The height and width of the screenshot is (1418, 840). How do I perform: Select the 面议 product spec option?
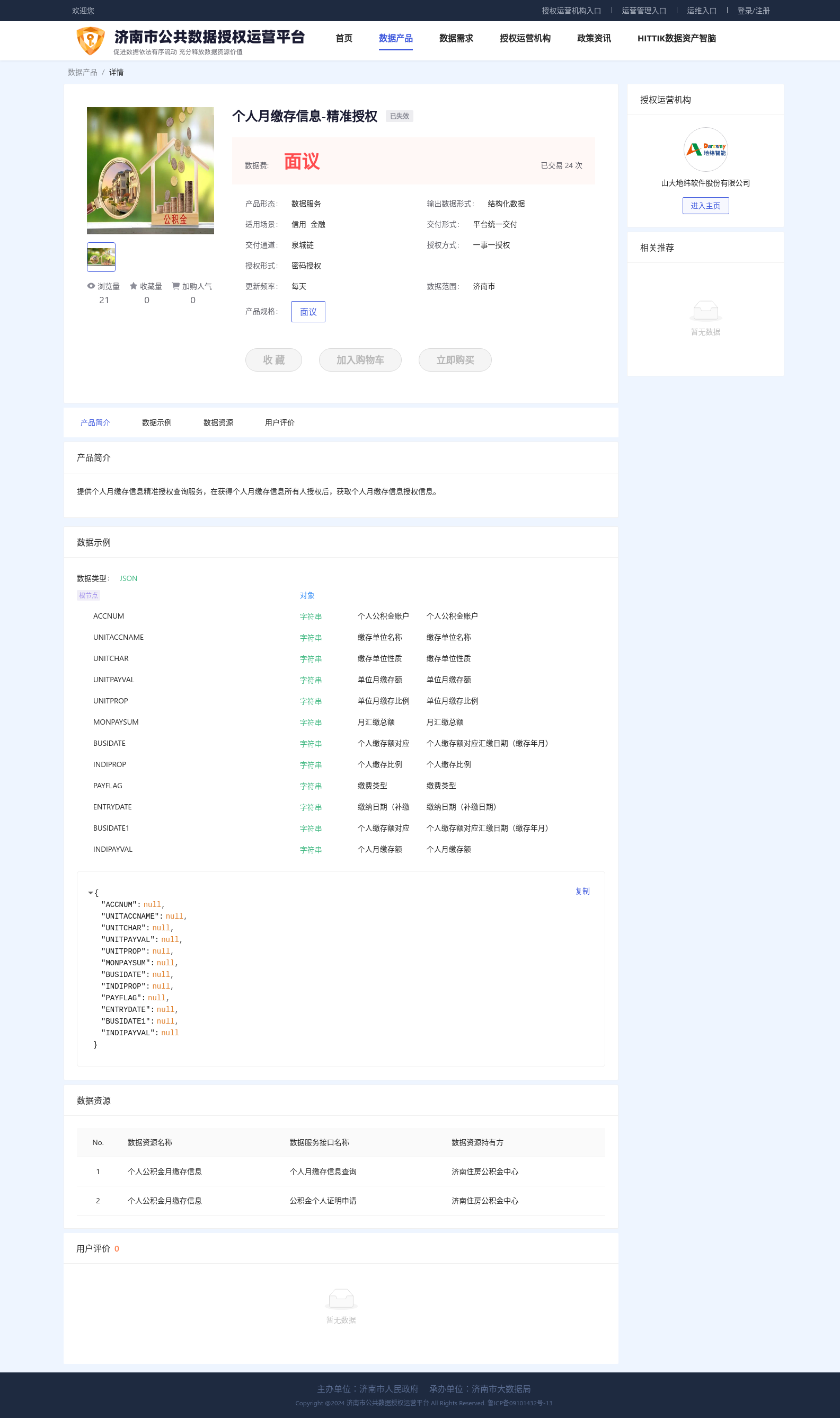coord(308,311)
